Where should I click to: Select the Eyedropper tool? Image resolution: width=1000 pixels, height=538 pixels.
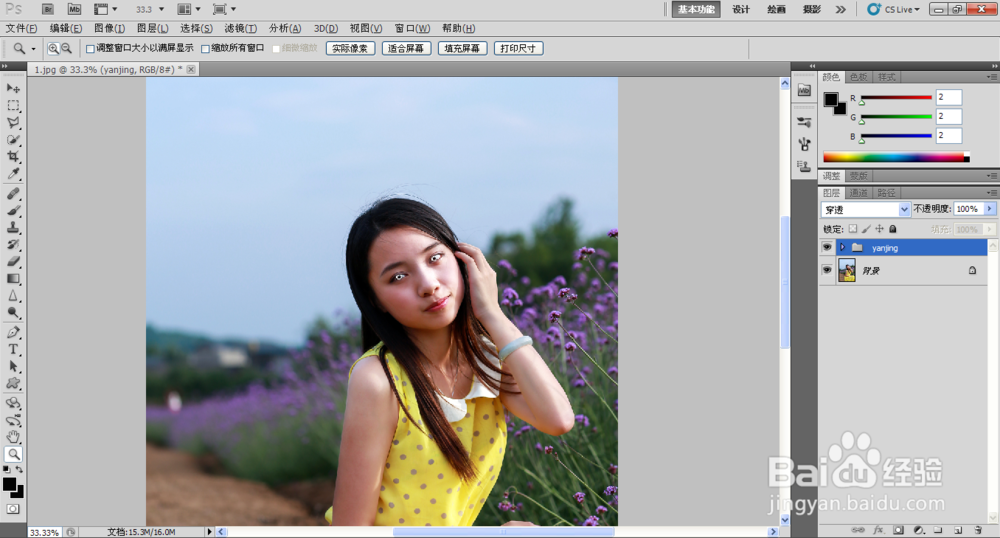click(13, 174)
